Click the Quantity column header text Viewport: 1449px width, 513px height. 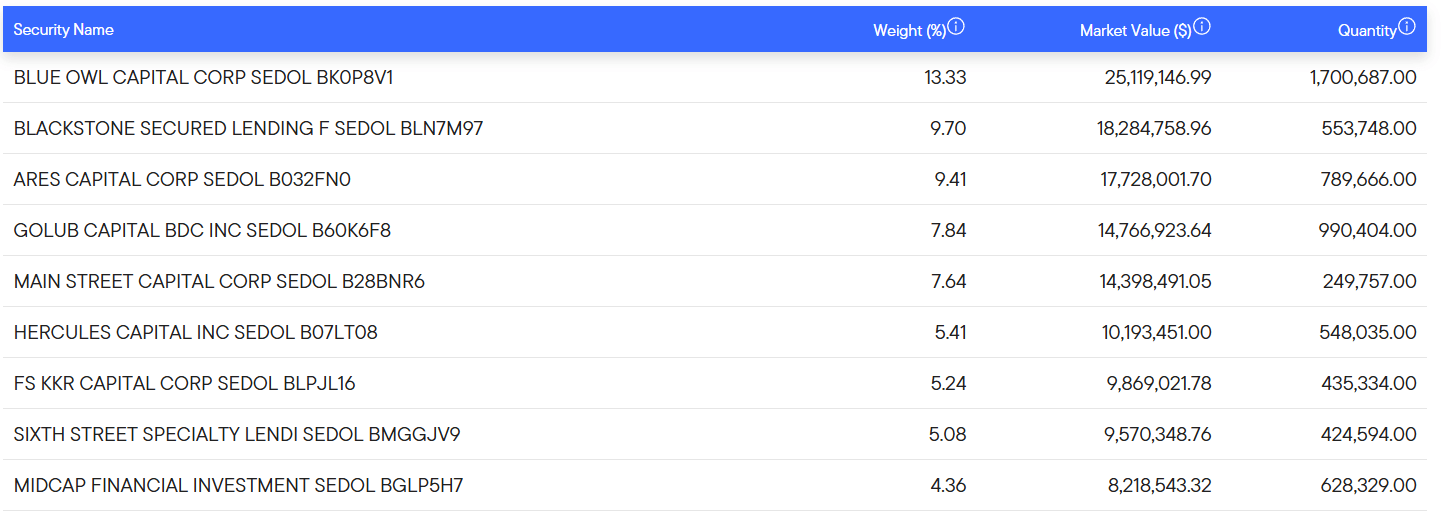1367,31
